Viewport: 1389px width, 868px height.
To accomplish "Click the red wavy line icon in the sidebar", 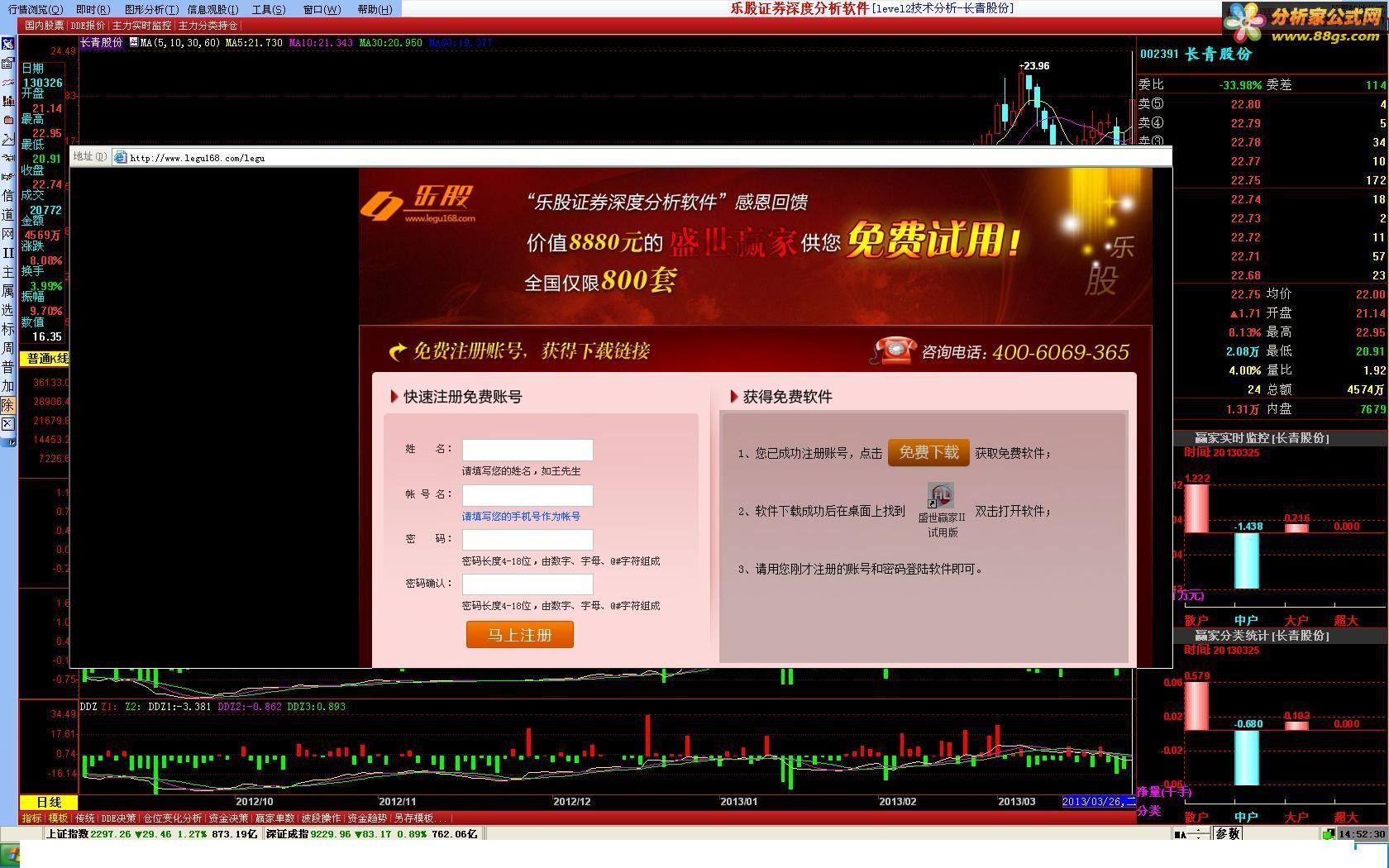I will click(7, 82).
